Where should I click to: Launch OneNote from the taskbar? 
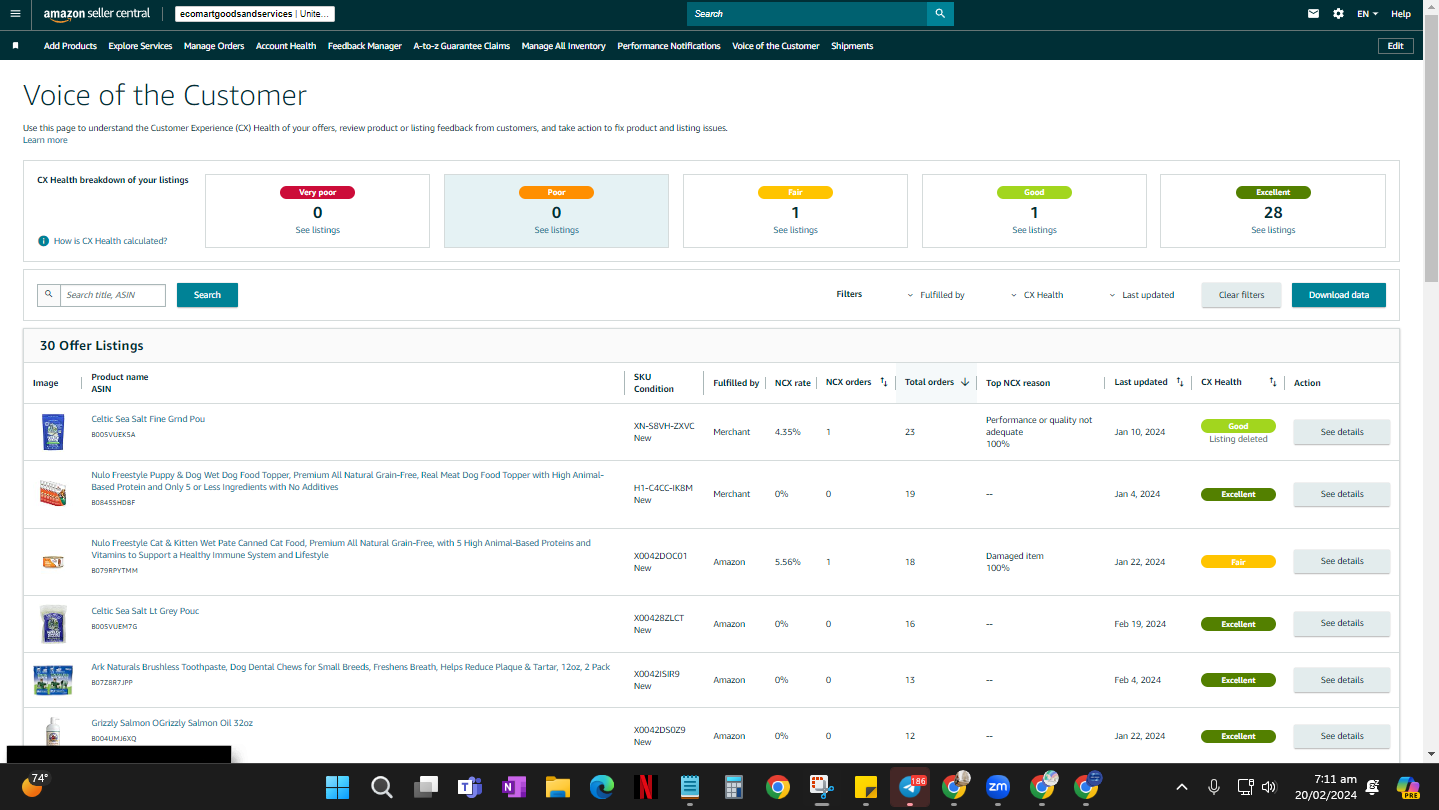[514, 787]
